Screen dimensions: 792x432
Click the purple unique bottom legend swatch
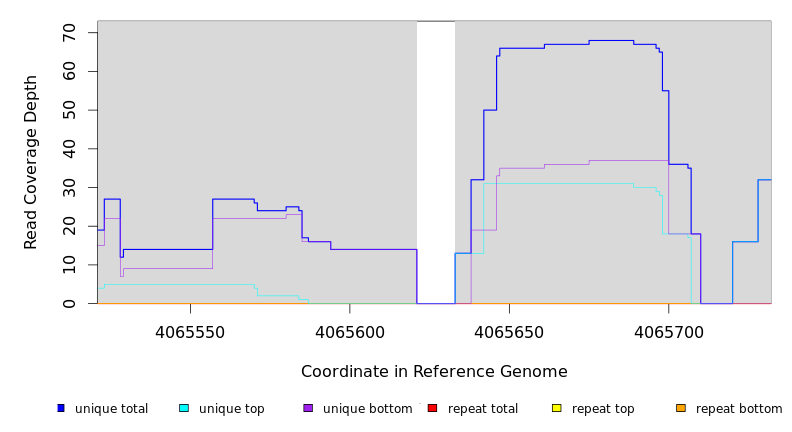[308, 408]
